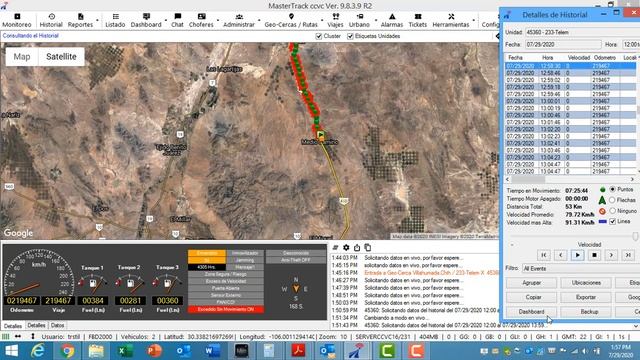The image size is (640, 360).
Task: Click the Ubicaciones button
Action: [x=586, y=283]
